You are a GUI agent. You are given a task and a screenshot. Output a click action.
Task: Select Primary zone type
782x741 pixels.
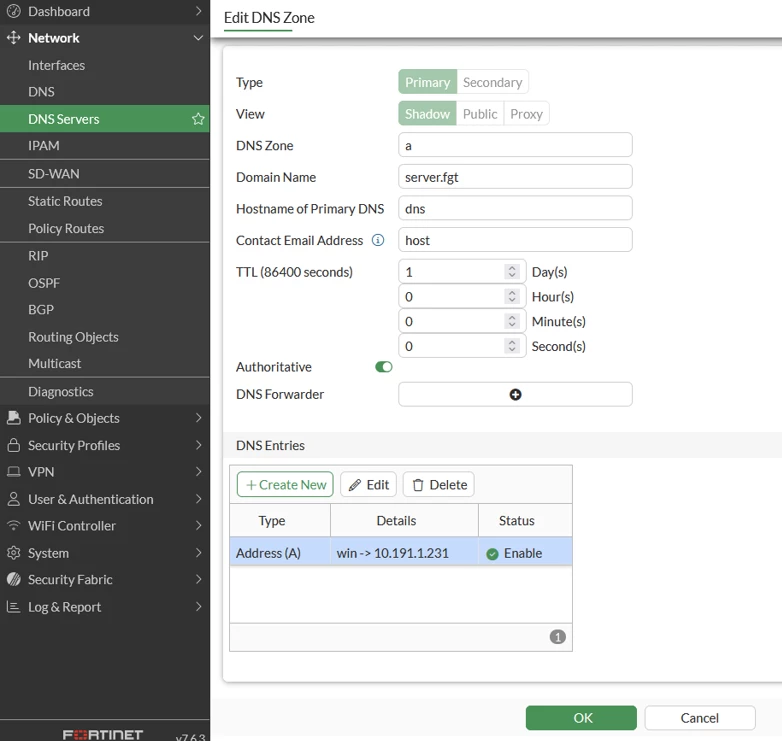(427, 82)
